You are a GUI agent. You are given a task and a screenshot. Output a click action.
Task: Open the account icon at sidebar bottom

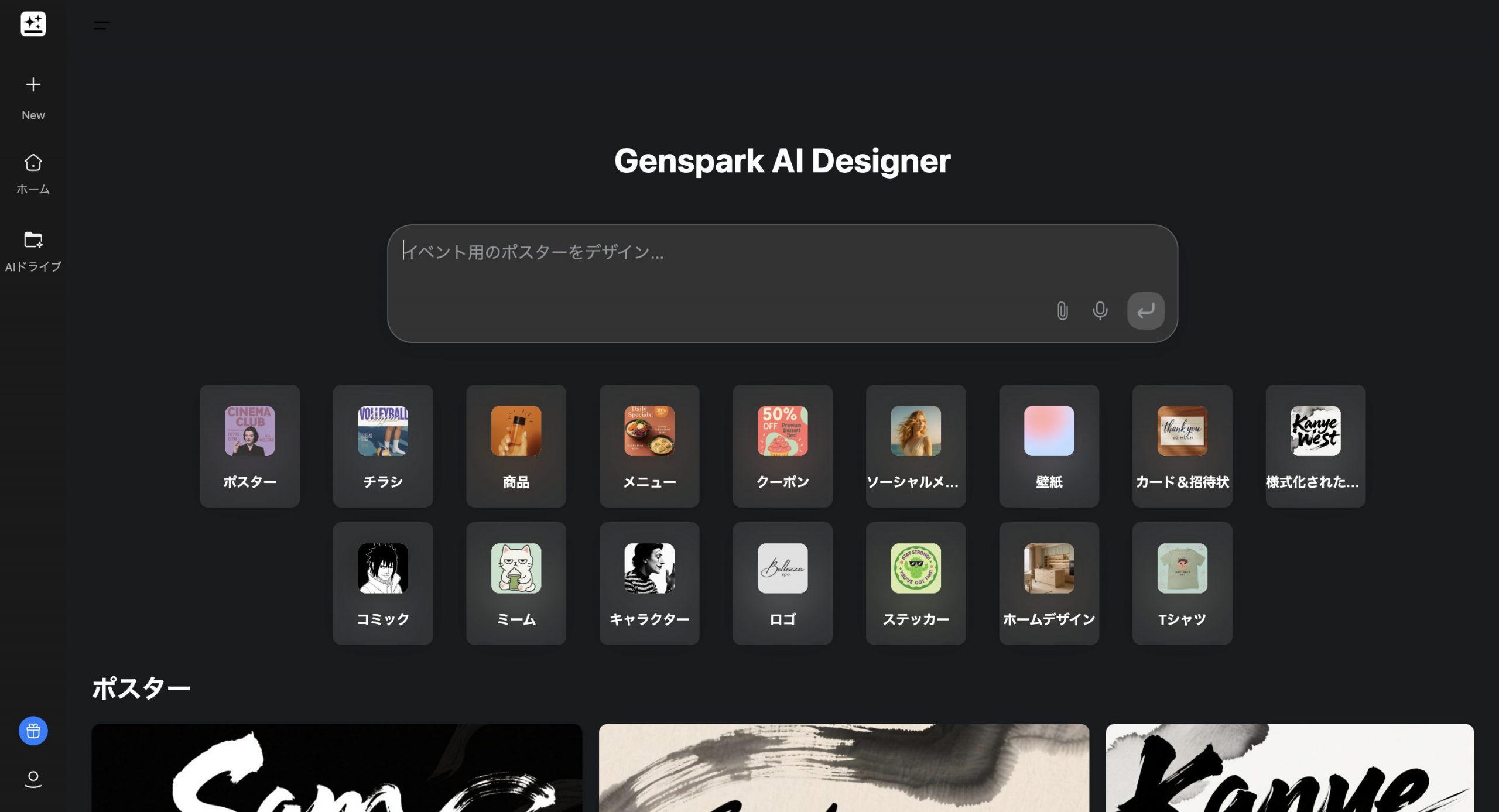coord(33,779)
